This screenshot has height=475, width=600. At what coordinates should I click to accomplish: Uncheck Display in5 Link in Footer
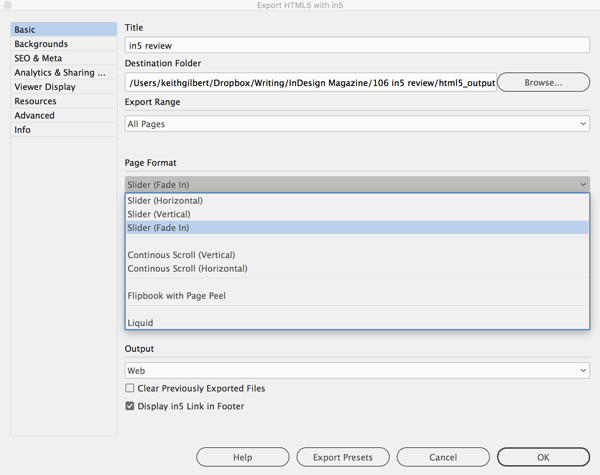coord(130,406)
